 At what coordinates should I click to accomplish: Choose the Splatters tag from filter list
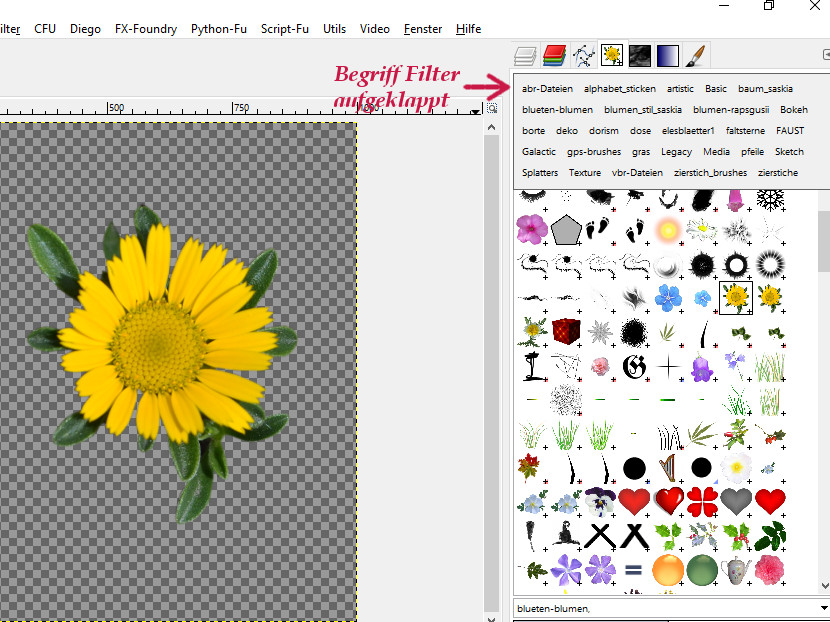(540, 173)
